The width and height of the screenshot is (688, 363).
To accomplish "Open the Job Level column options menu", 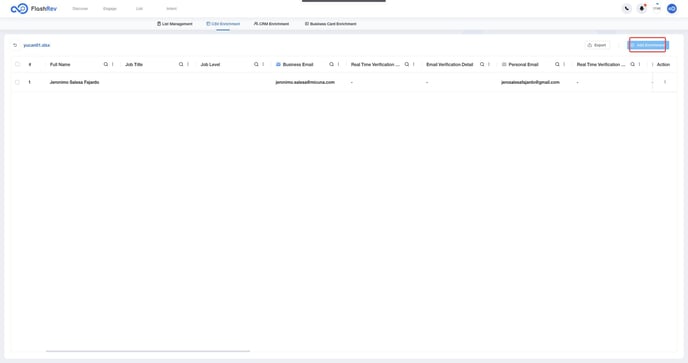I will click(x=263, y=65).
